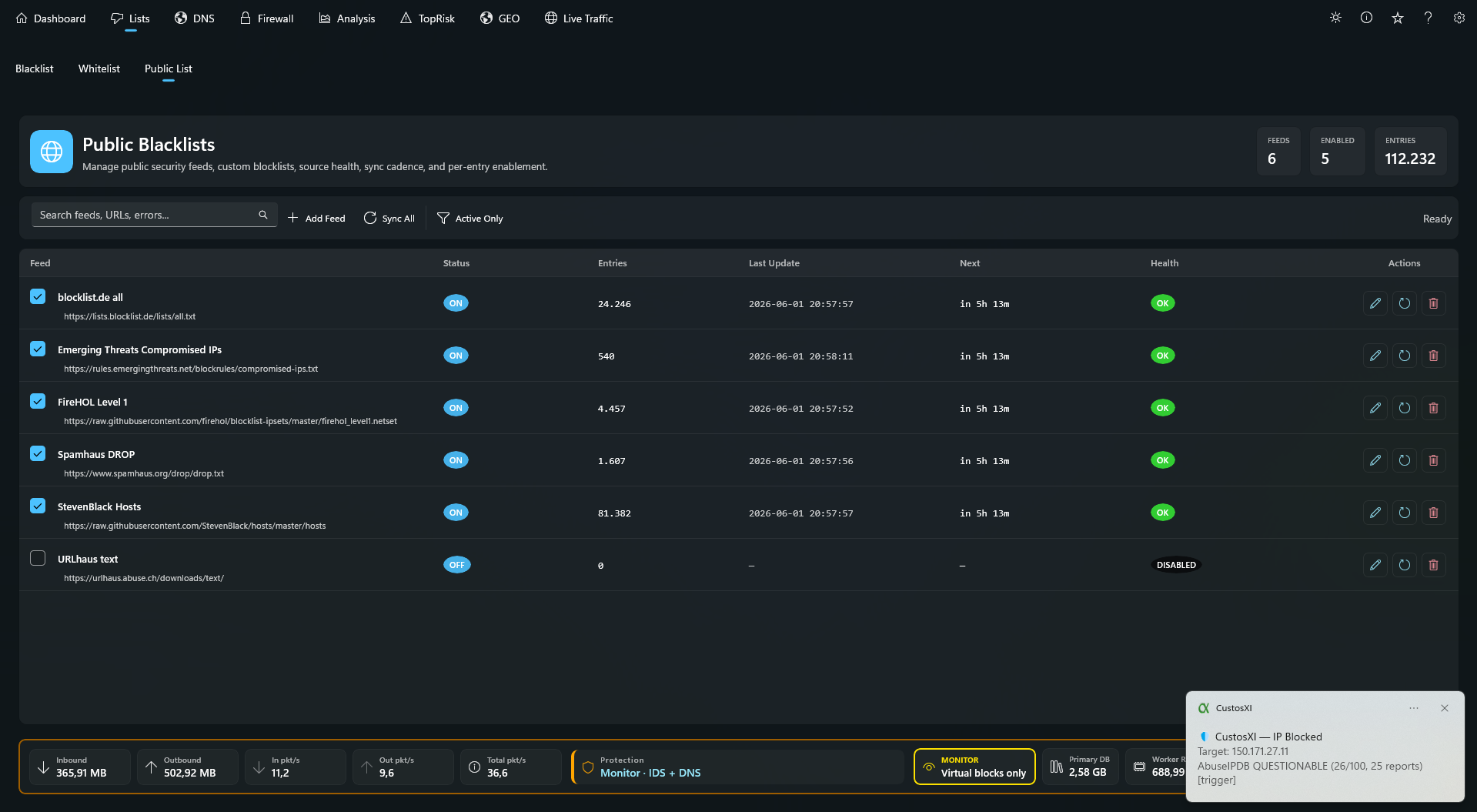Toggle ON status for Emerging Threats
The image size is (1477, 812).
click(456, 356)
